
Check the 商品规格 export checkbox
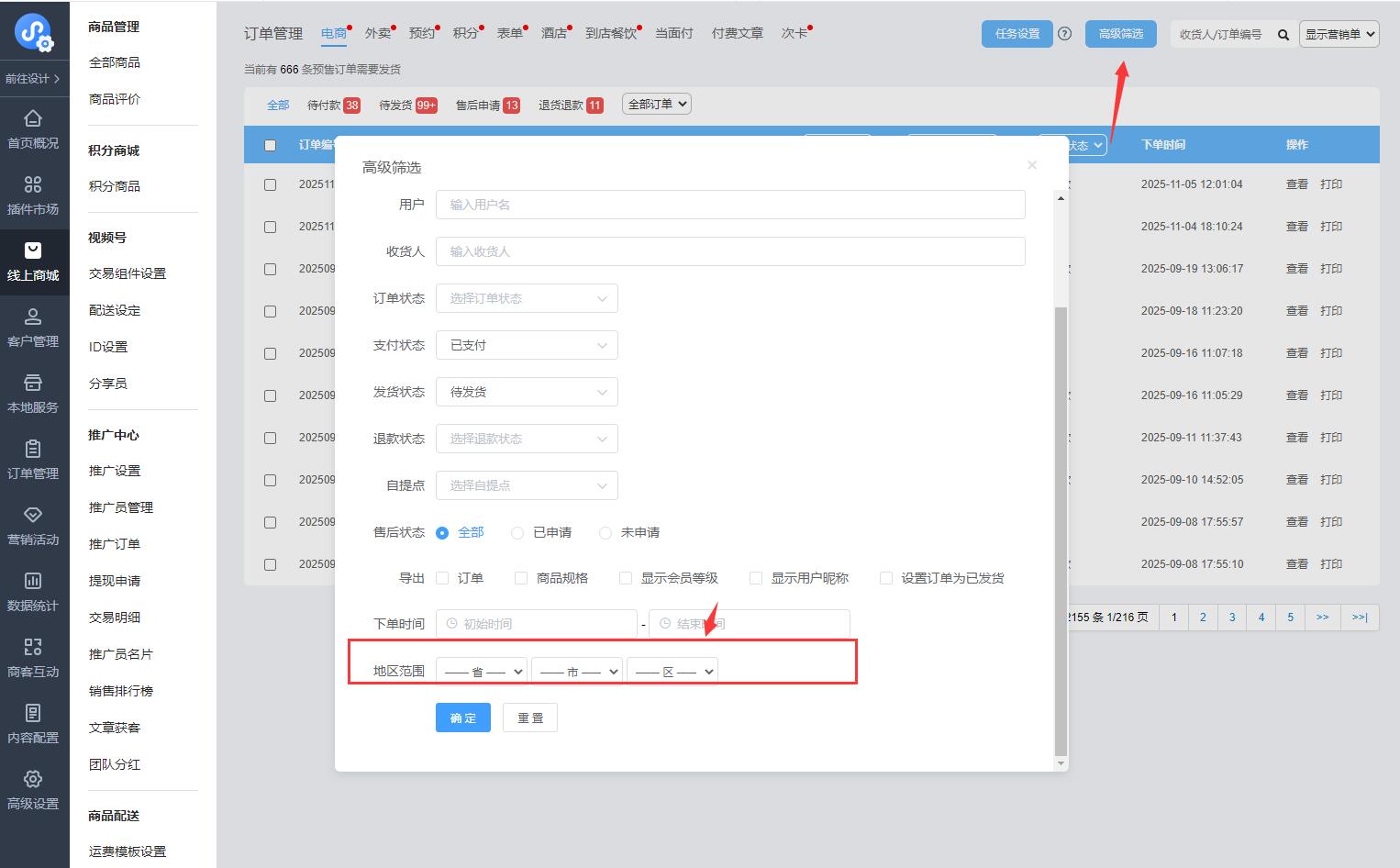521,578
